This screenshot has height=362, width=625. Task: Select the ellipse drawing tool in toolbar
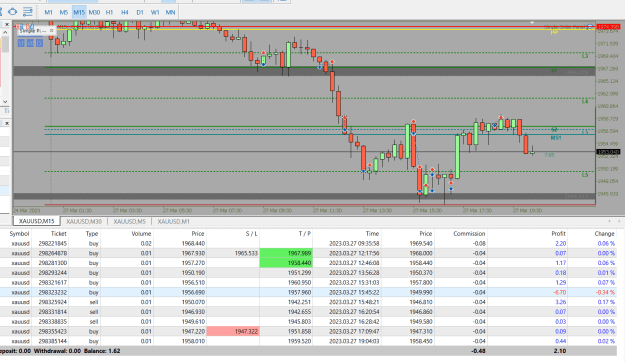[13, 12]
